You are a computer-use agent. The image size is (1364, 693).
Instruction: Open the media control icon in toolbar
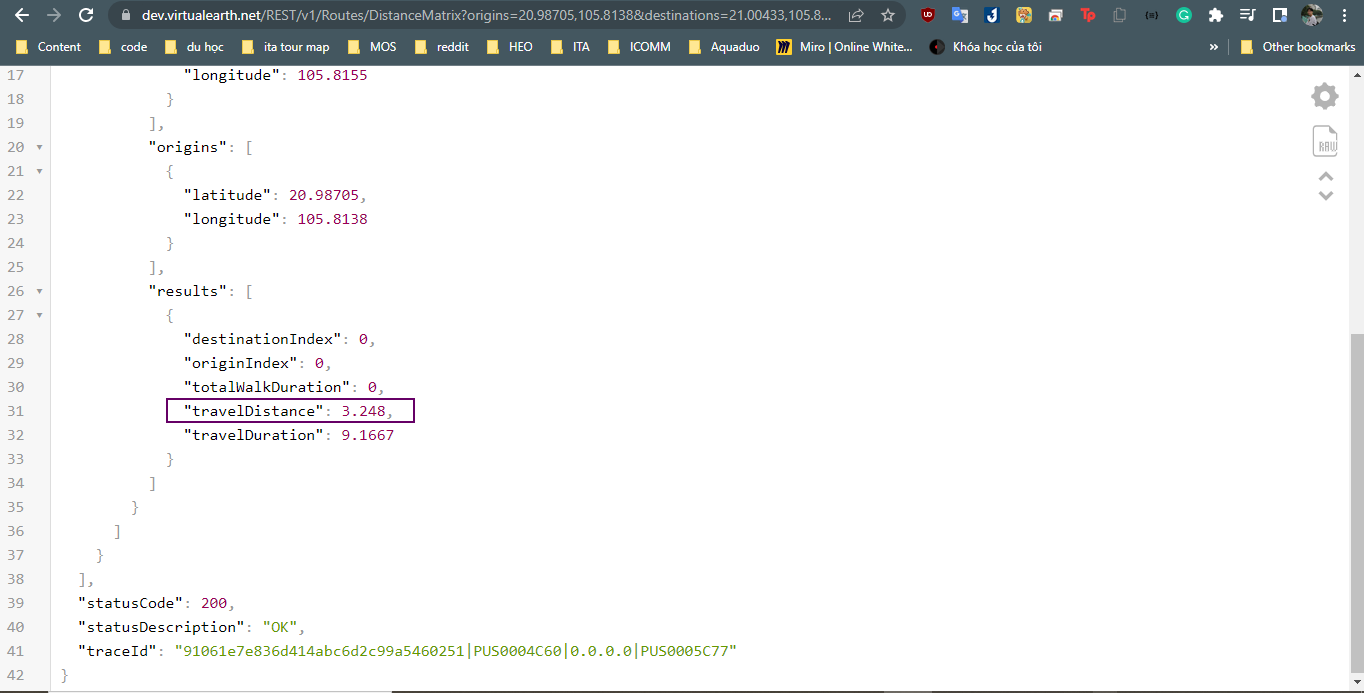pos(1247,15)
